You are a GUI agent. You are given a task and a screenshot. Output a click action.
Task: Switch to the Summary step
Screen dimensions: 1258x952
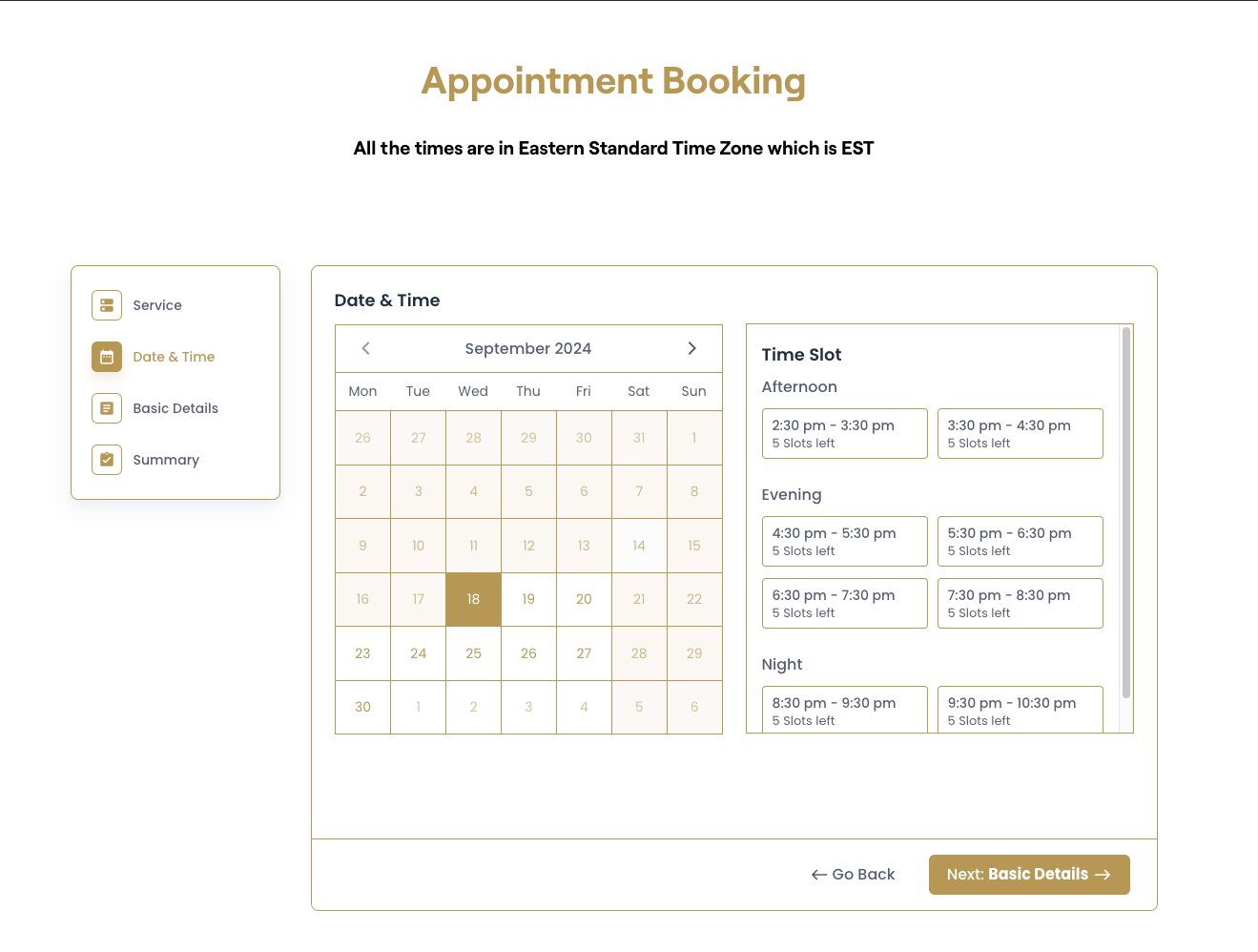[x=166, y=460]
